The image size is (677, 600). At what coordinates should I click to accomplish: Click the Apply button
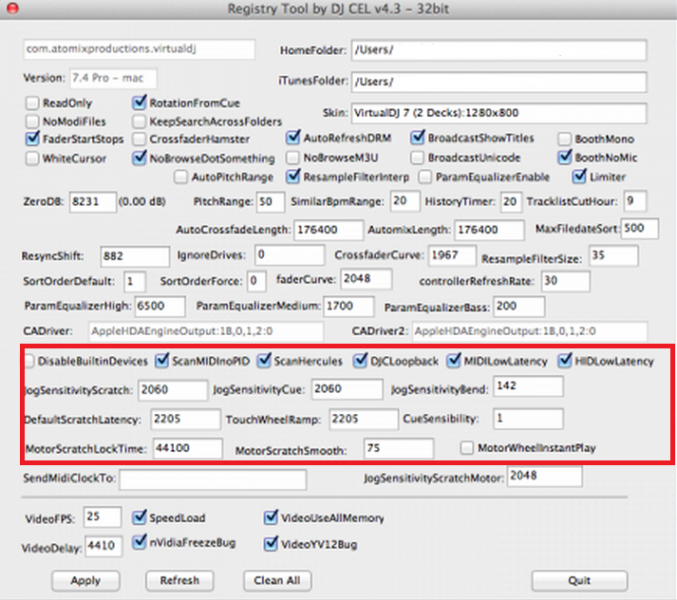click(x=85, y=581)
